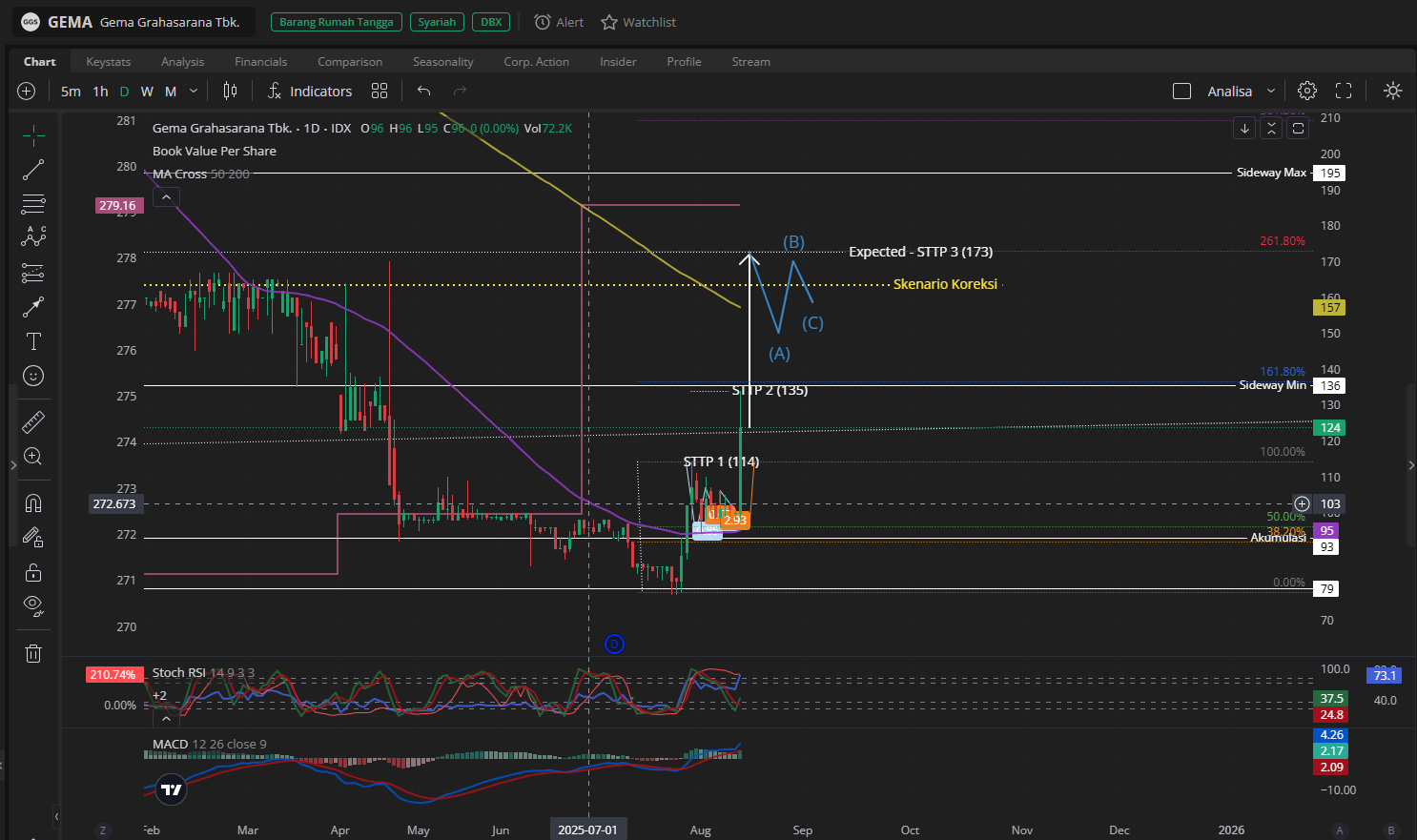1417x840 pixels.
Task: Click the GEMA company logo
Action: pos(31,22)
